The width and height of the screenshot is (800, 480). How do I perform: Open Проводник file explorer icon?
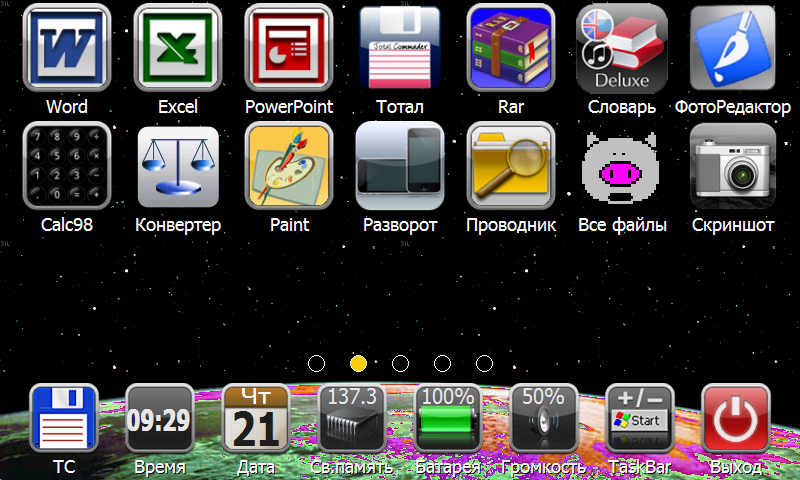(x=511, y=165)
